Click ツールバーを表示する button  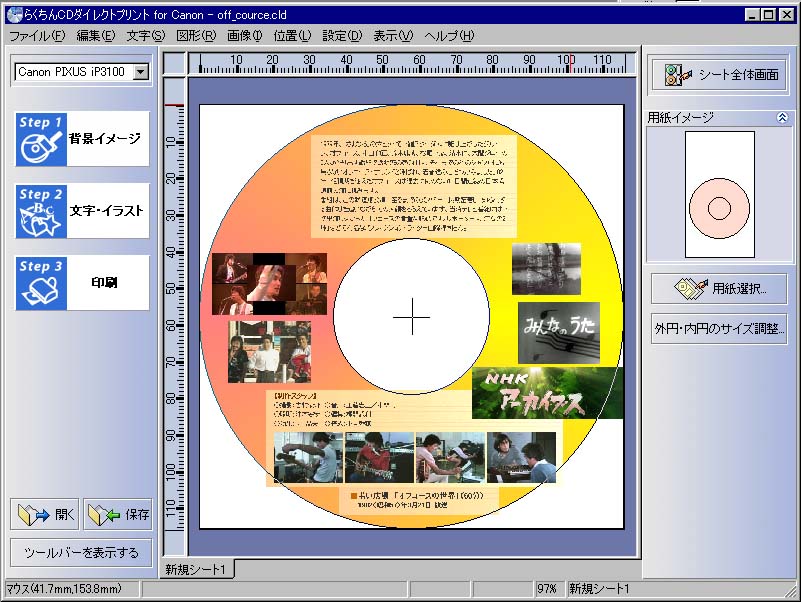81,552
